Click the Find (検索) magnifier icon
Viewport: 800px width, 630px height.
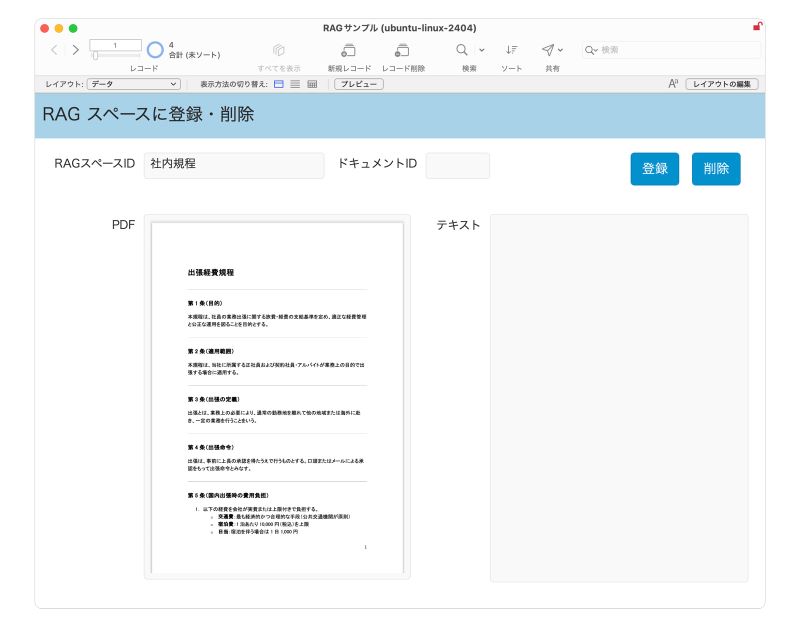pyautogui.click(x=462, y=49)
